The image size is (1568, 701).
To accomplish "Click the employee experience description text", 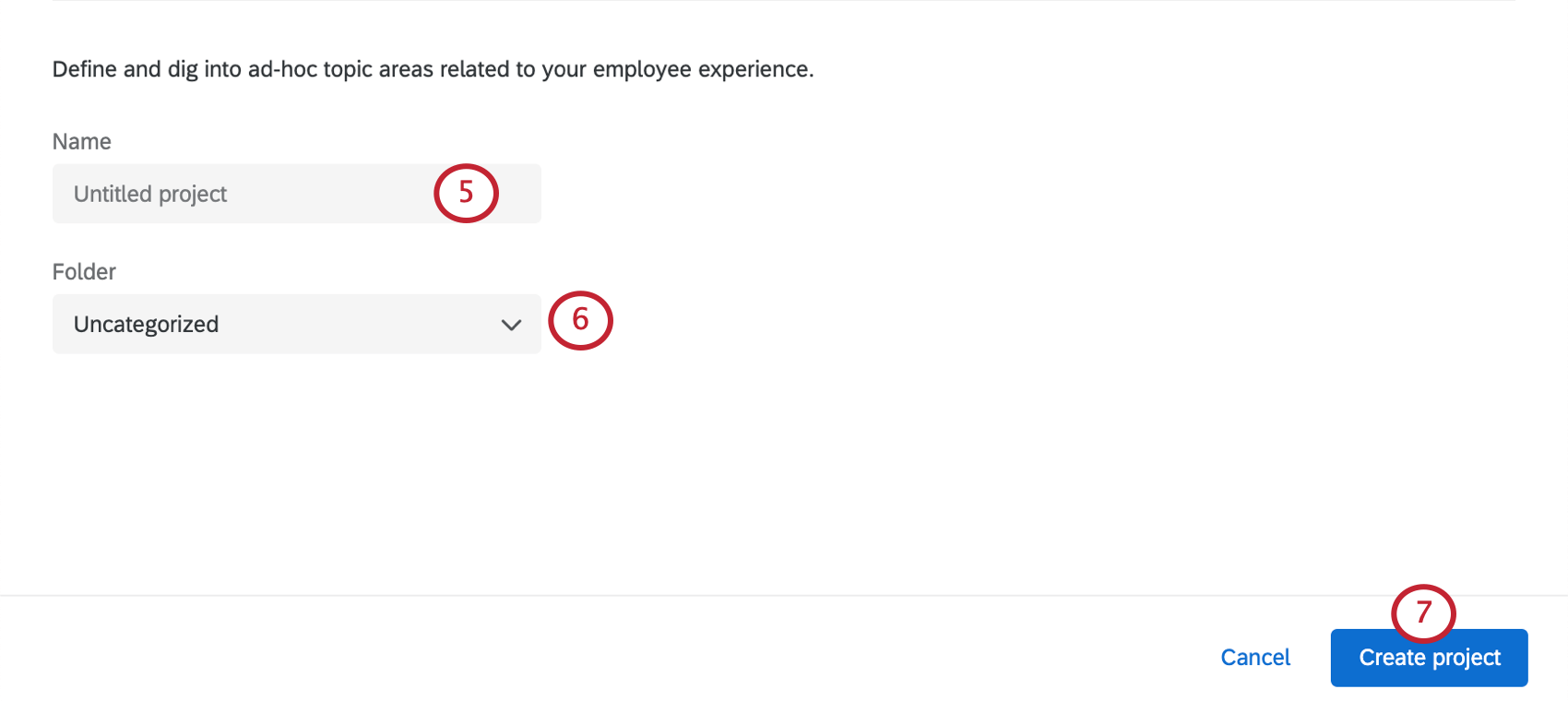I will pyautogui.click(x=433, y=69).
